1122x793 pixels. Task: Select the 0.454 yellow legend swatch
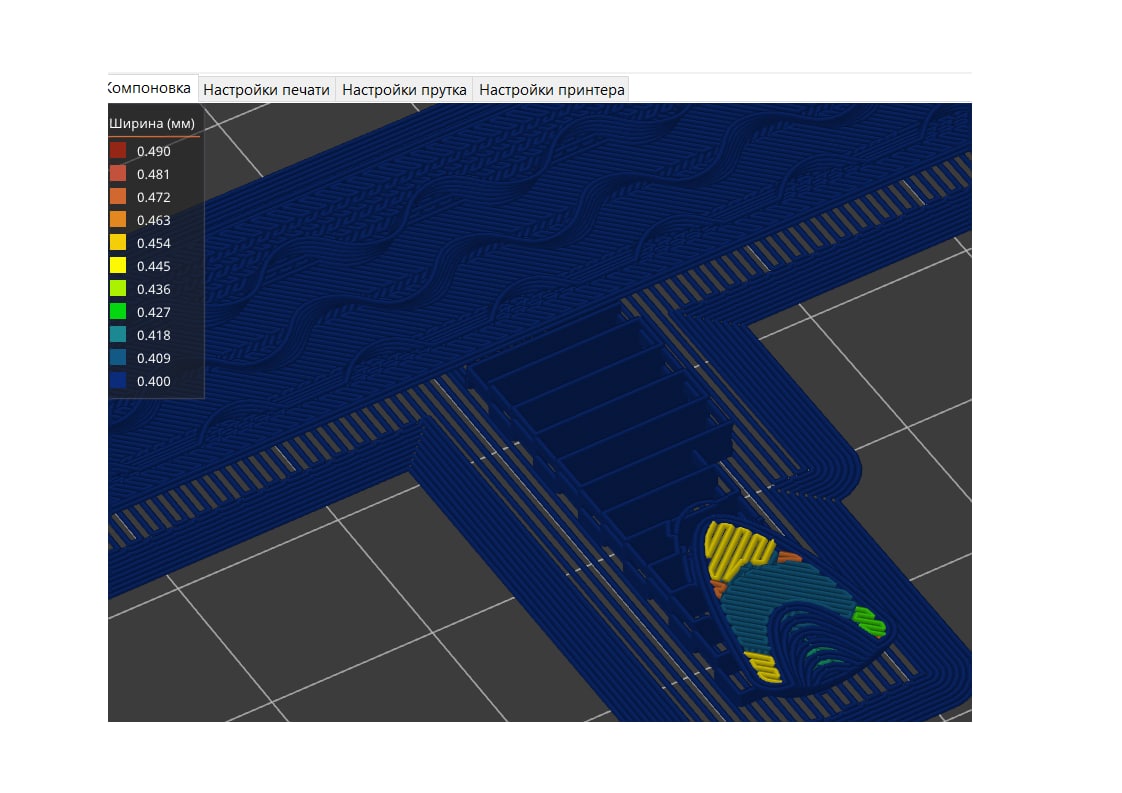(x=118, y=242)
